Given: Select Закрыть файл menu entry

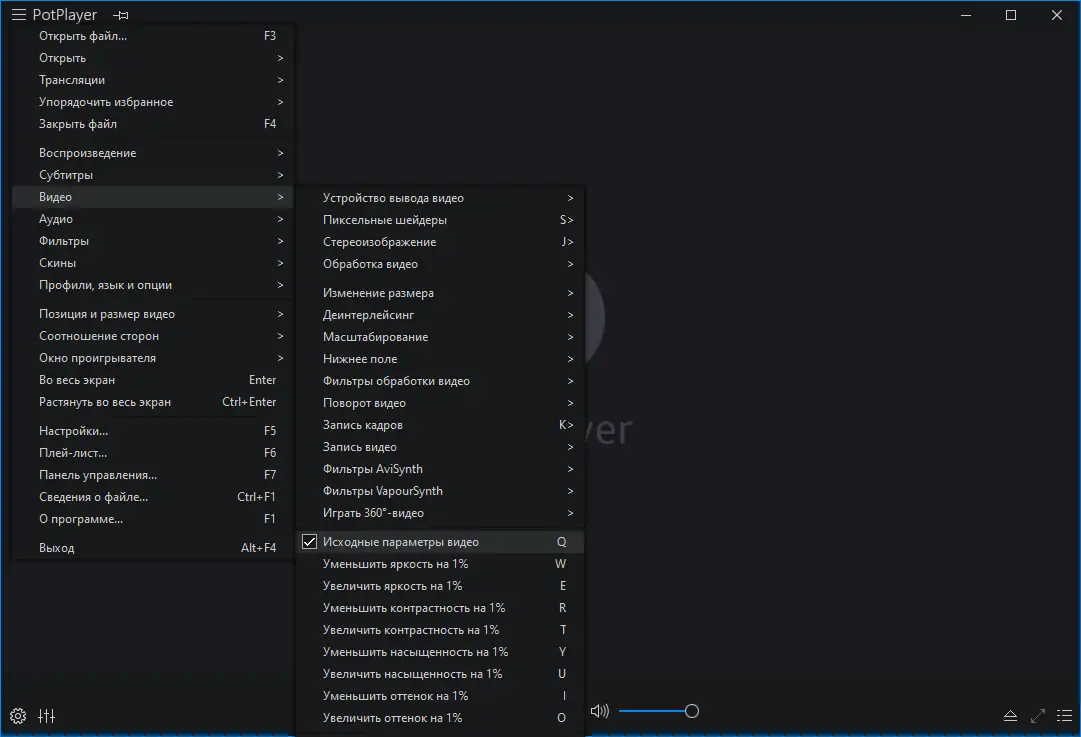Looking at the screenshot, I should coord(153,124).
